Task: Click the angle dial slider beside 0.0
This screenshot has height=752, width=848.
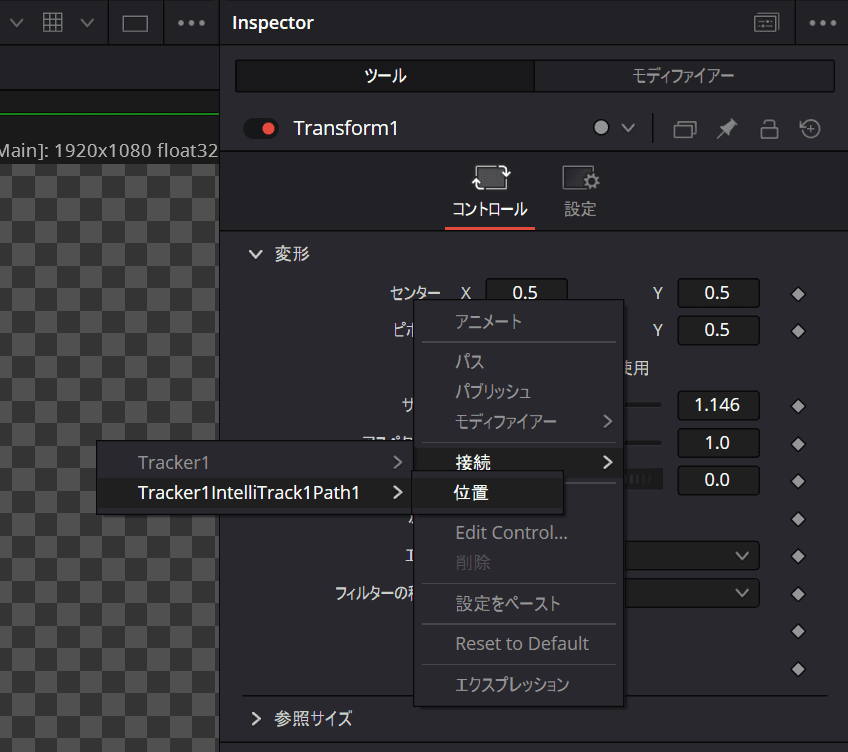Action: 644,479
